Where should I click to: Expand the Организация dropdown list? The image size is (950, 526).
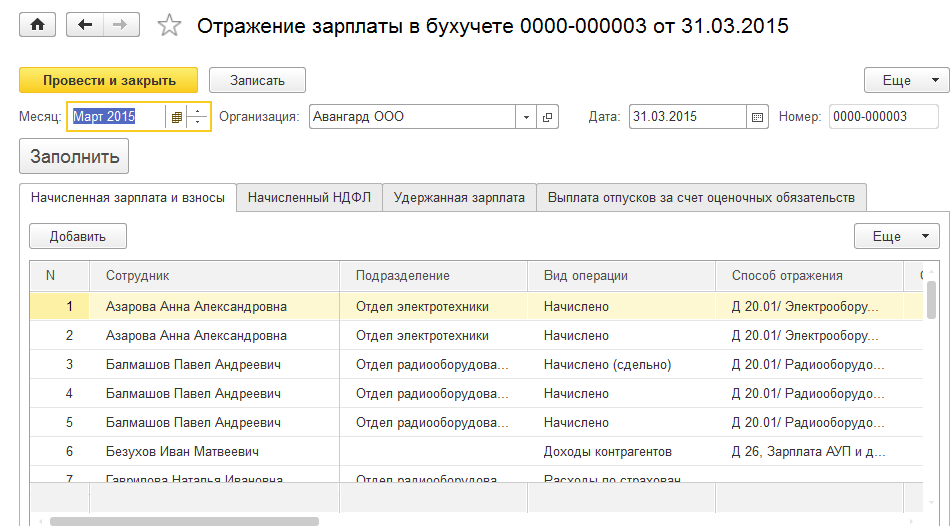point(526,117)
